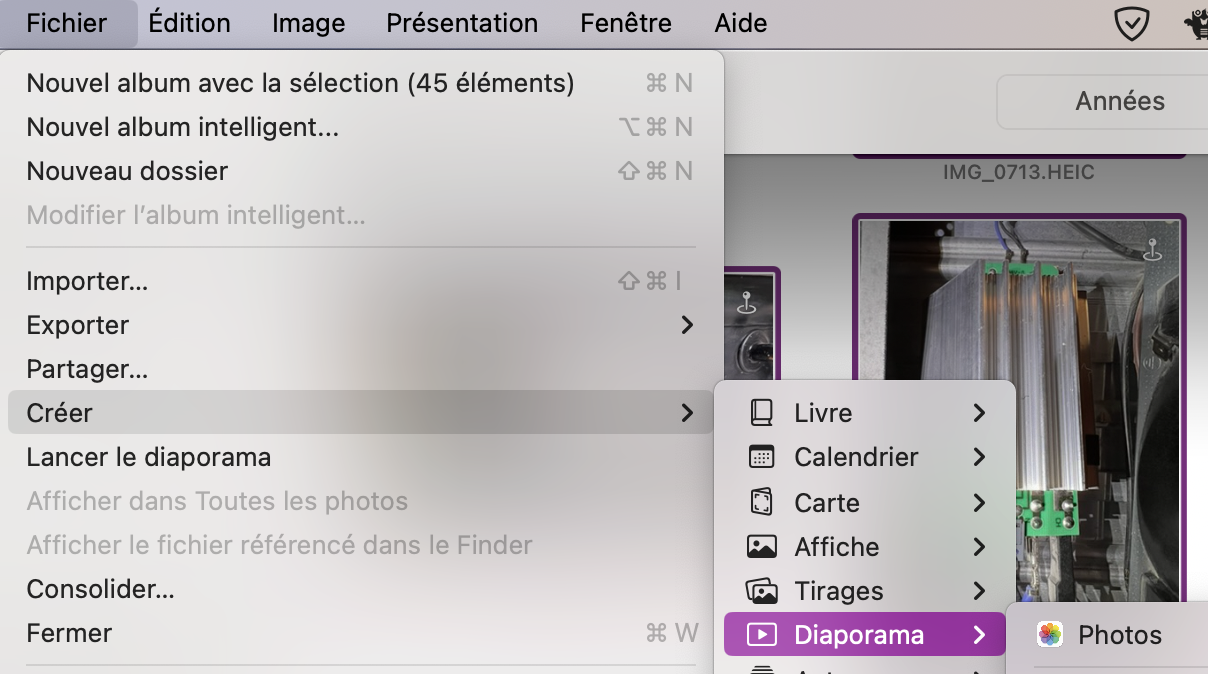Click the shield icon in menu bar

point(1131,24)
